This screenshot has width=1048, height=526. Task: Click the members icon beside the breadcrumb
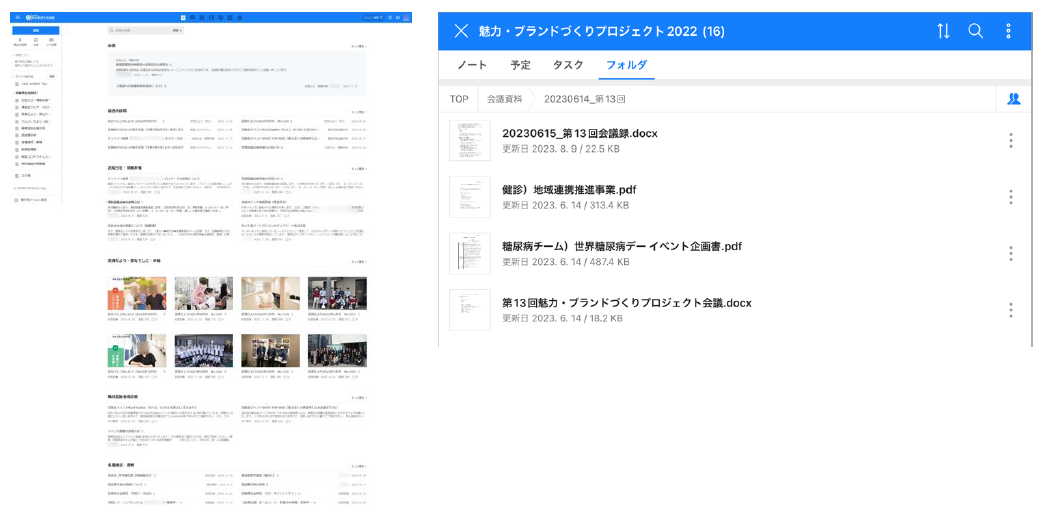(x=1013, y=99)
